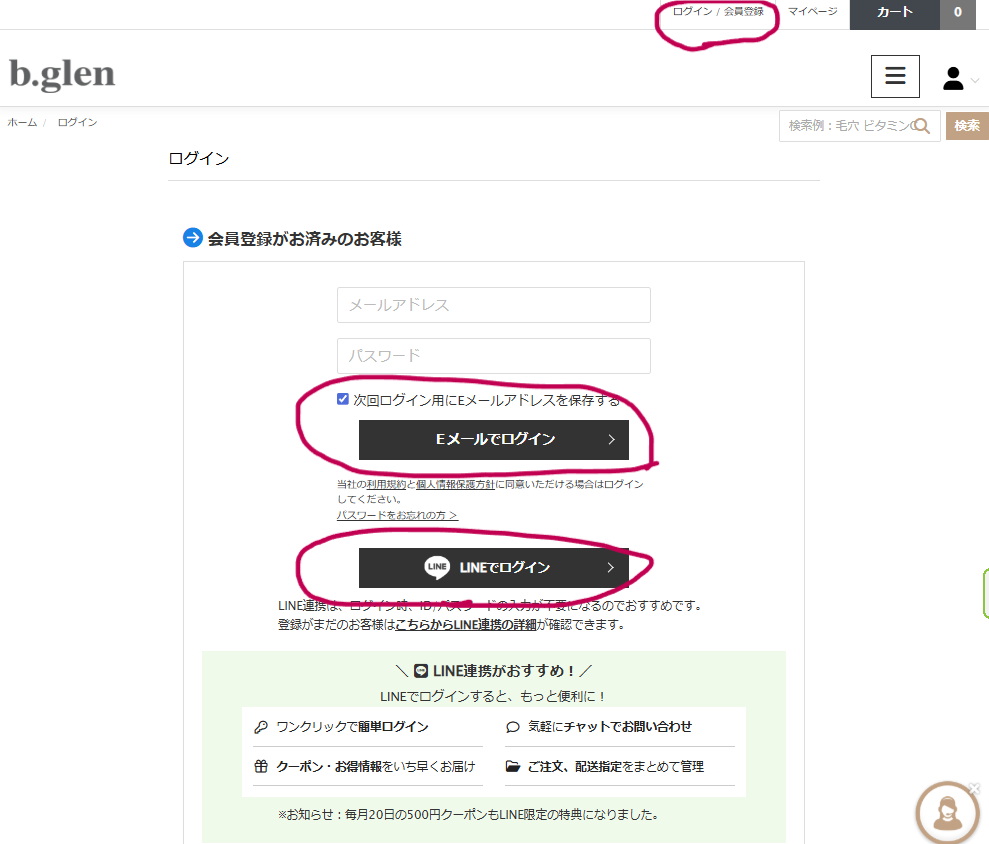Screen dimensions: 989x844
Task: Focus the パスワード input field
Action: (494, 356)
